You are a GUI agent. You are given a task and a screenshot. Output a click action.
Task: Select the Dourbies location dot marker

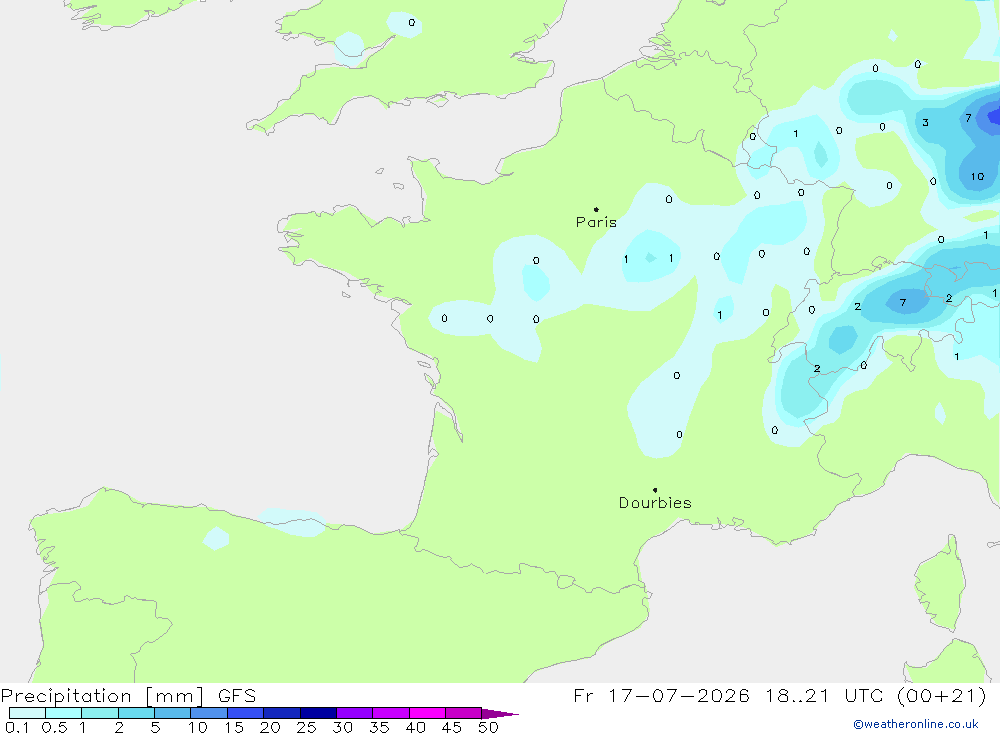pos(655,490)
